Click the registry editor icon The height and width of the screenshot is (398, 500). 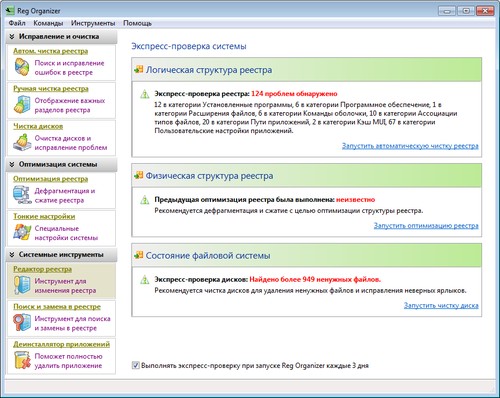22,285
